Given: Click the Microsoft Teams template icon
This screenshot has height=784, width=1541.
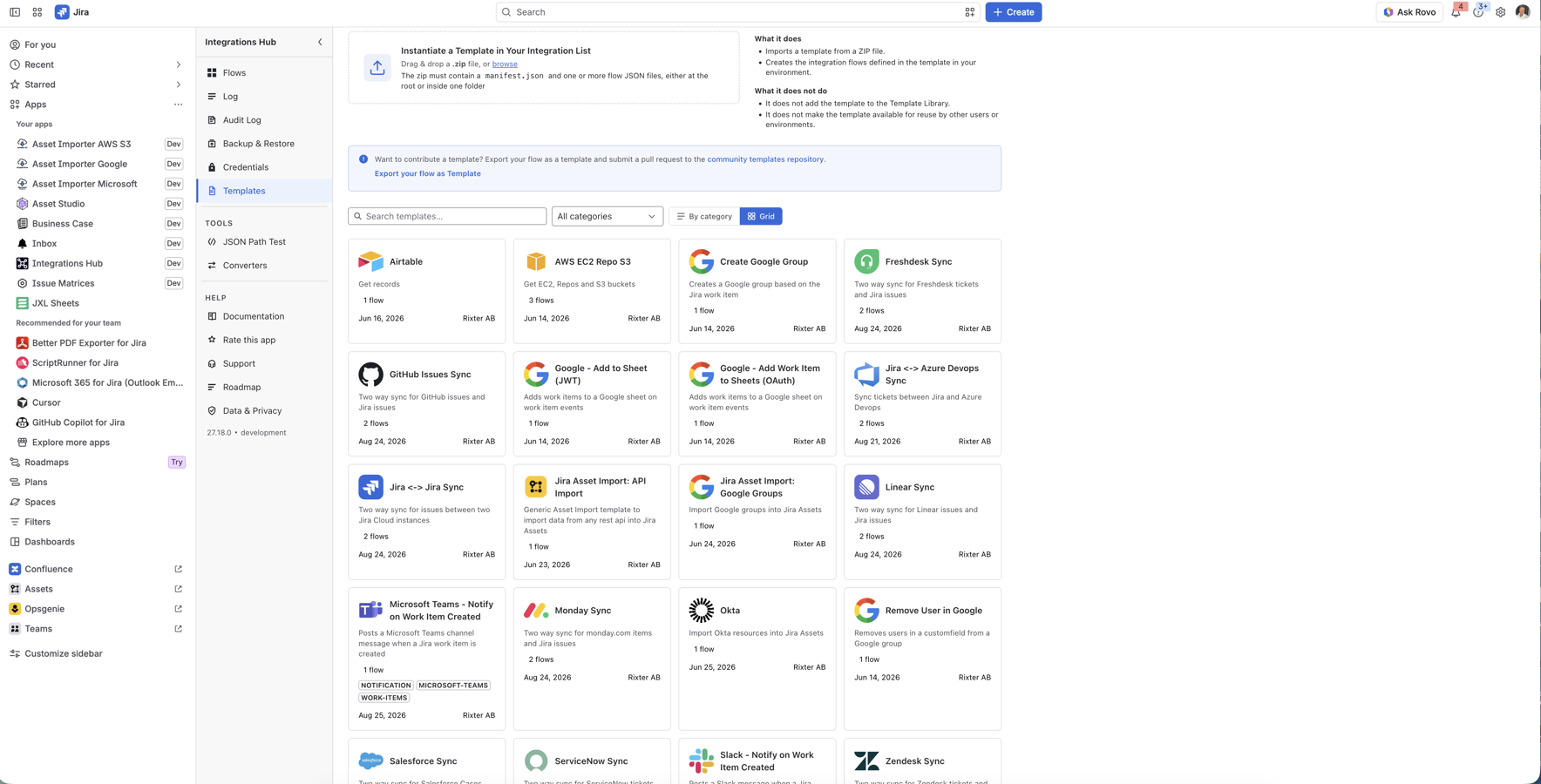Looking at the screenshot, I should 370,610.
